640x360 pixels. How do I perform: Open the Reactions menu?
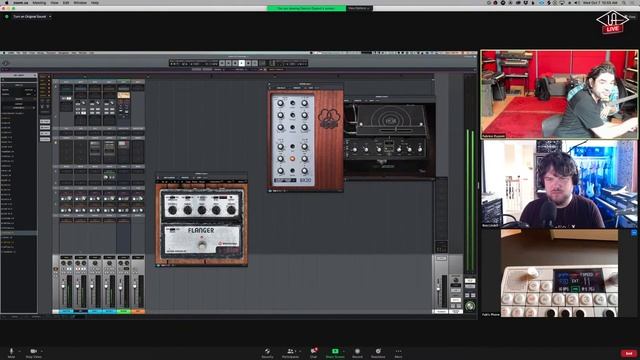pyautogui.click(x=378, y=353)
